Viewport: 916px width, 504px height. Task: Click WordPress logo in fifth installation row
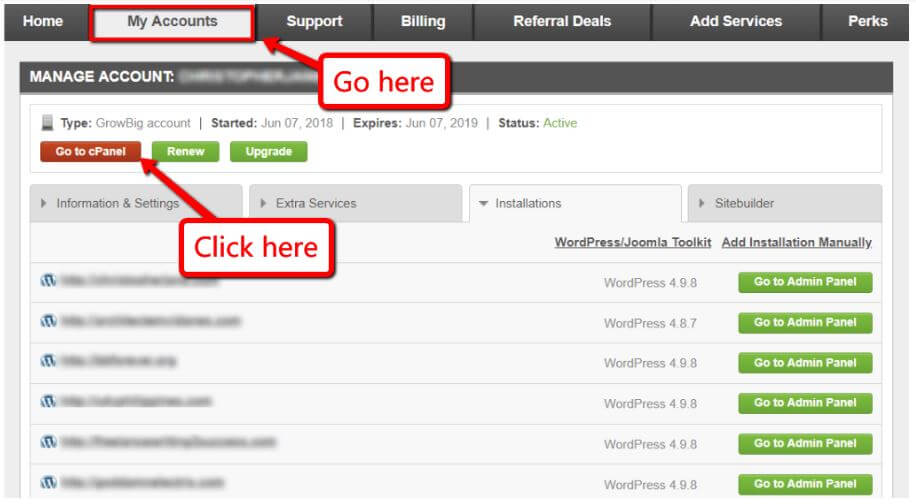pos(48,442)
